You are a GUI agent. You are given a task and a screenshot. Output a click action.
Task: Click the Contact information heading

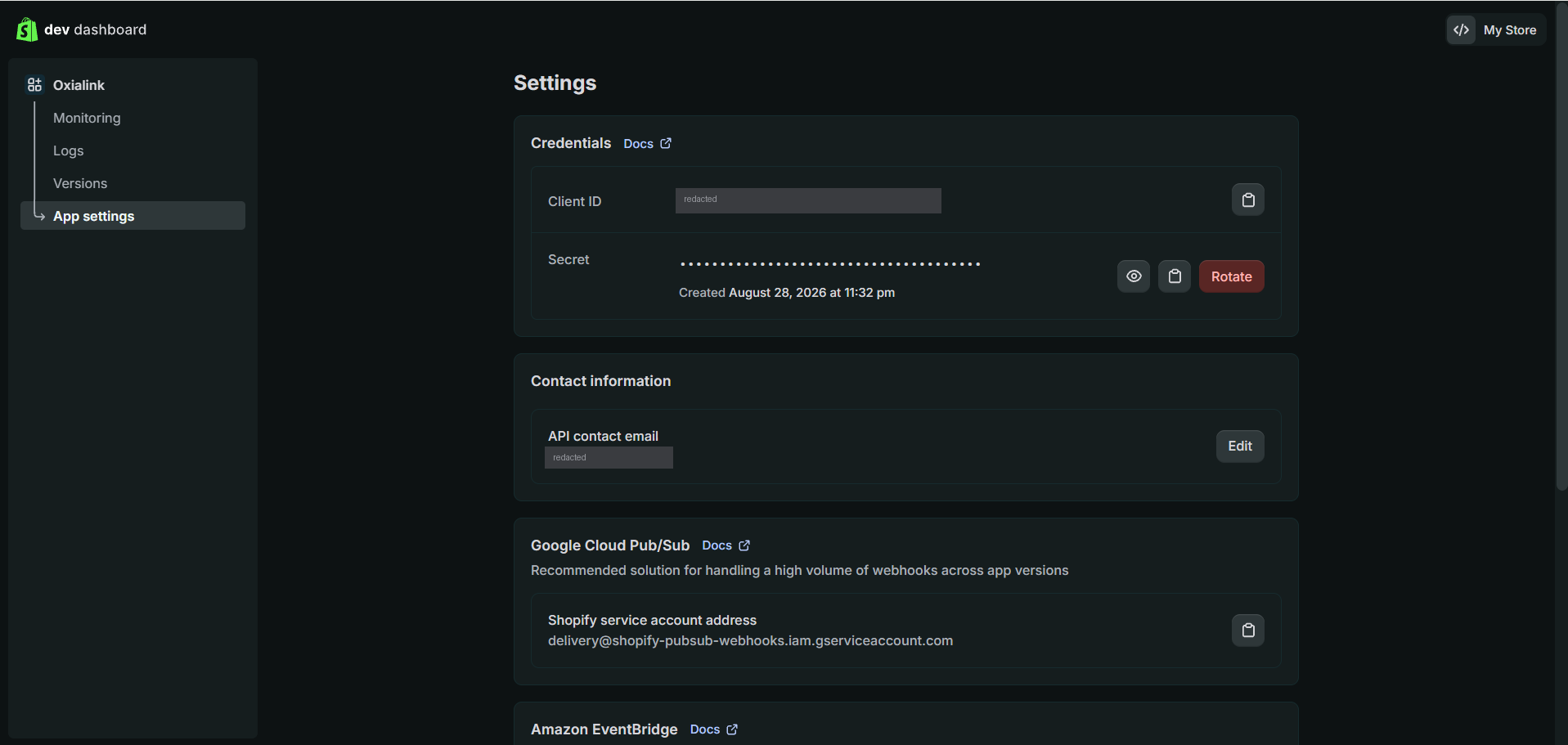[600, 381]
